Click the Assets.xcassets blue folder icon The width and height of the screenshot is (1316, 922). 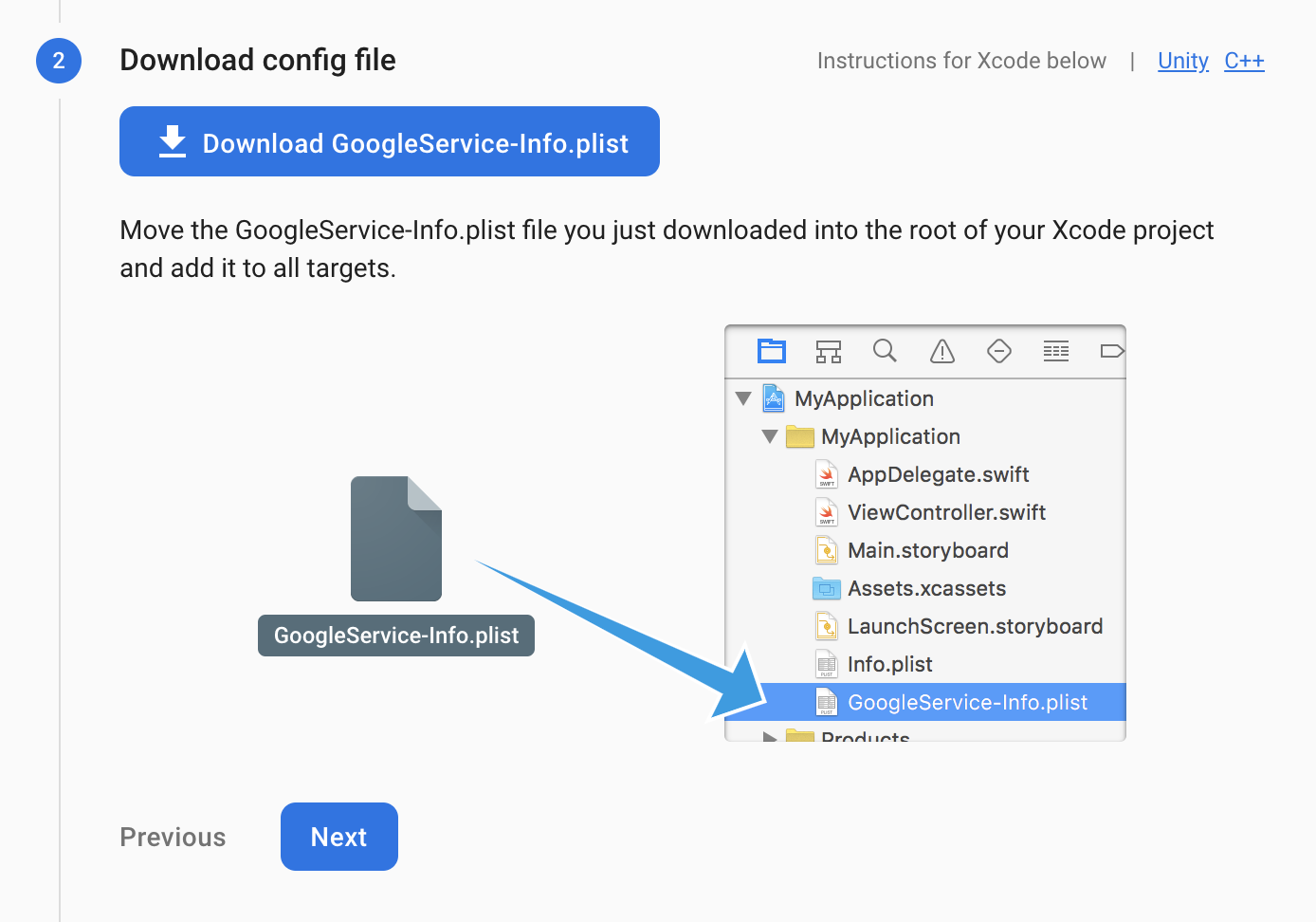pos(827,588)
